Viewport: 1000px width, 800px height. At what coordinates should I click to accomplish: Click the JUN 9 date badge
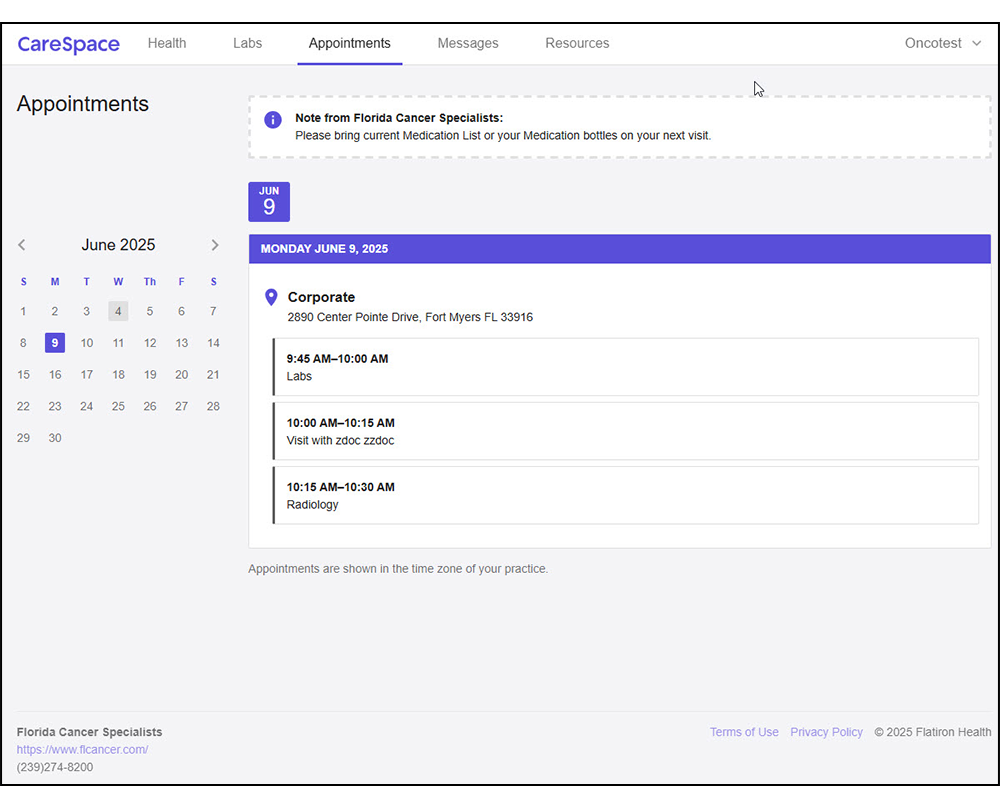(x=268, y=201)
